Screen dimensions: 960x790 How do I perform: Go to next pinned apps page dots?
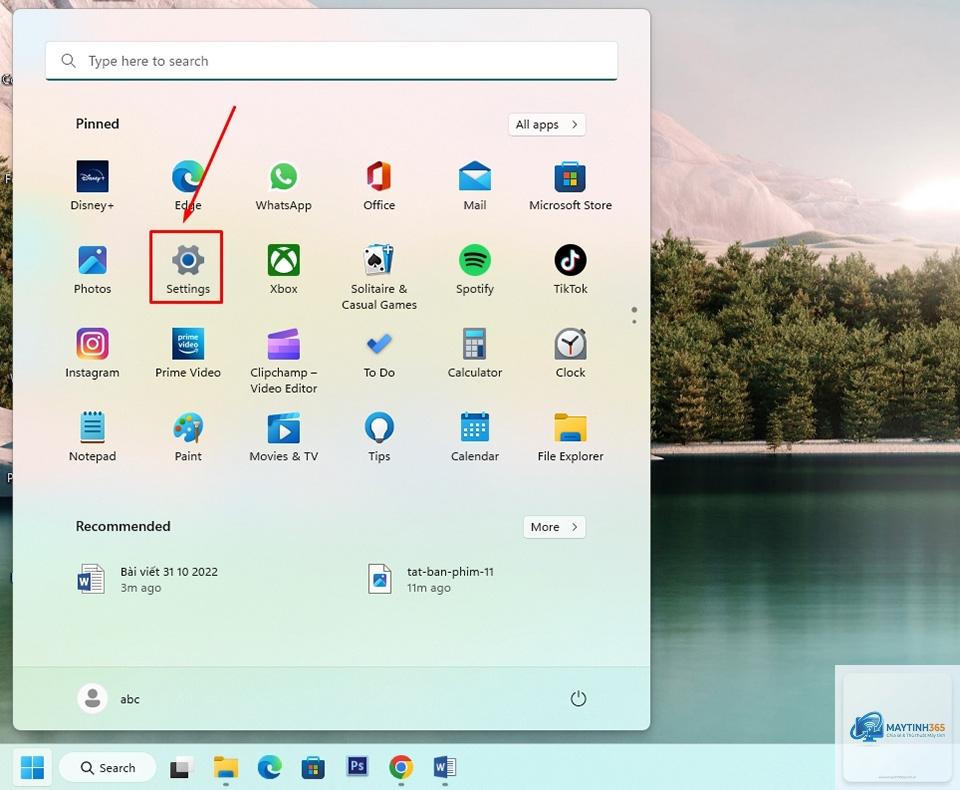click(634, 315)
